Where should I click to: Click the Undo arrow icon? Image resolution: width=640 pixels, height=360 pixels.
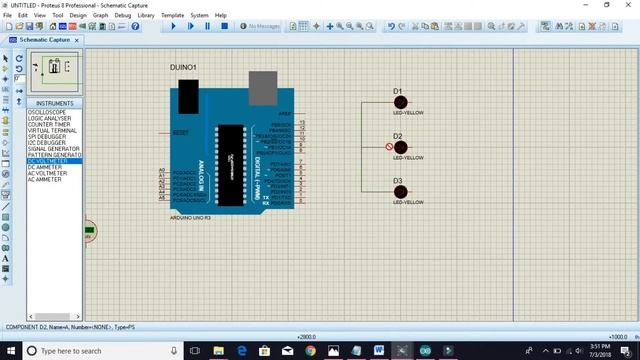[391, 26]
